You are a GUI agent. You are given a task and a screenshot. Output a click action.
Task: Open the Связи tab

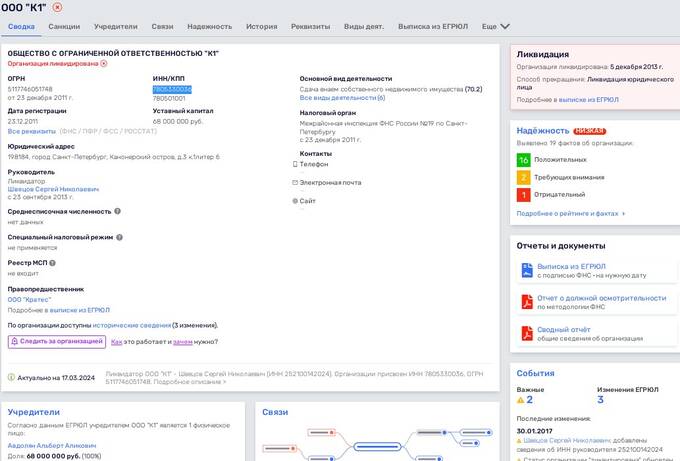click(x=162, y=26)
